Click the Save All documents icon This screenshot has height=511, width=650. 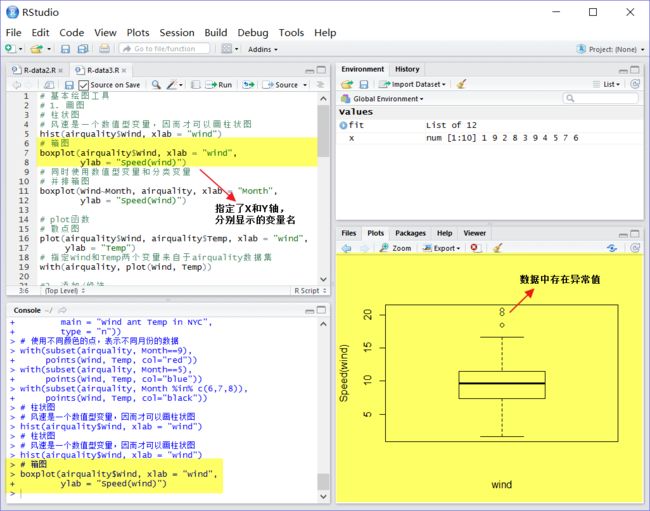[83, 49]
